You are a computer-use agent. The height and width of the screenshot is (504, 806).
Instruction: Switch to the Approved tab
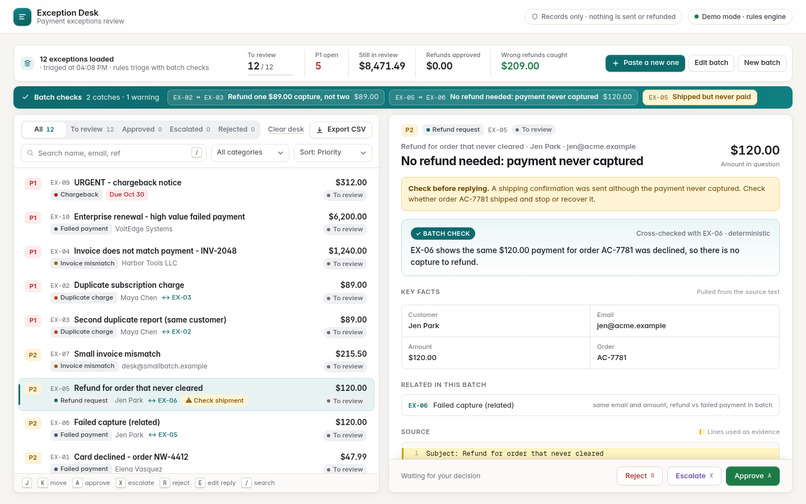point(141,130)
